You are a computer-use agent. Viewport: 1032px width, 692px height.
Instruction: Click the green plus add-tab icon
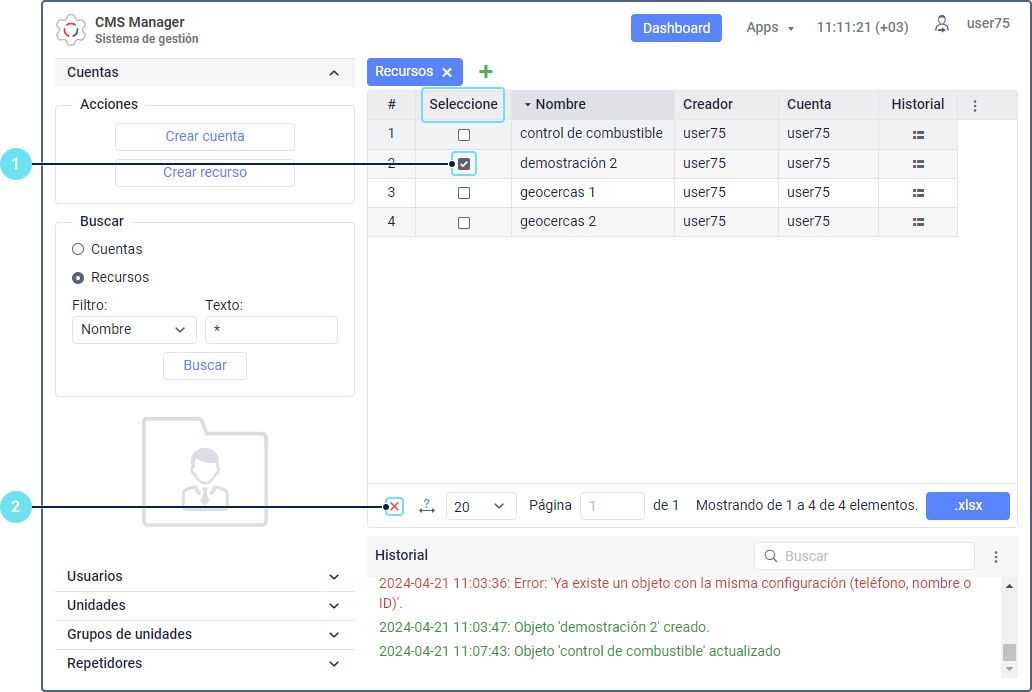click(x=486, y=72)
